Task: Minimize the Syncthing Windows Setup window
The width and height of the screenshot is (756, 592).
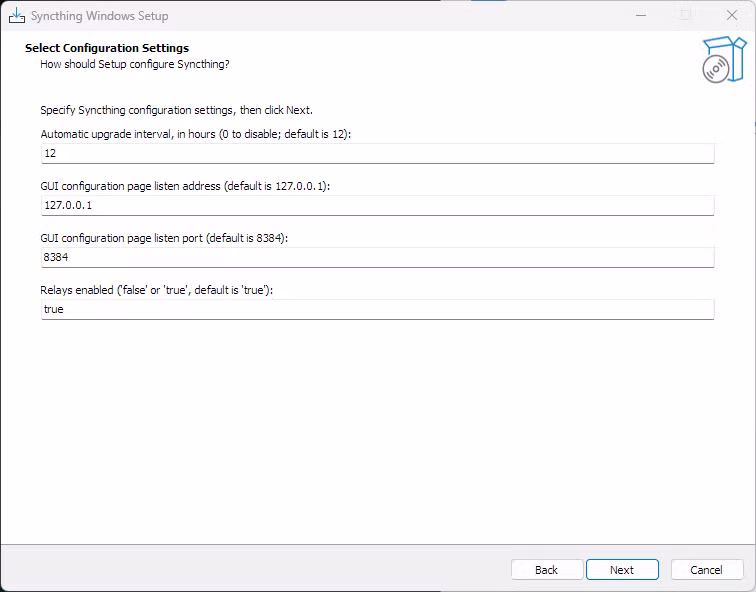Action: coord(641,15)
